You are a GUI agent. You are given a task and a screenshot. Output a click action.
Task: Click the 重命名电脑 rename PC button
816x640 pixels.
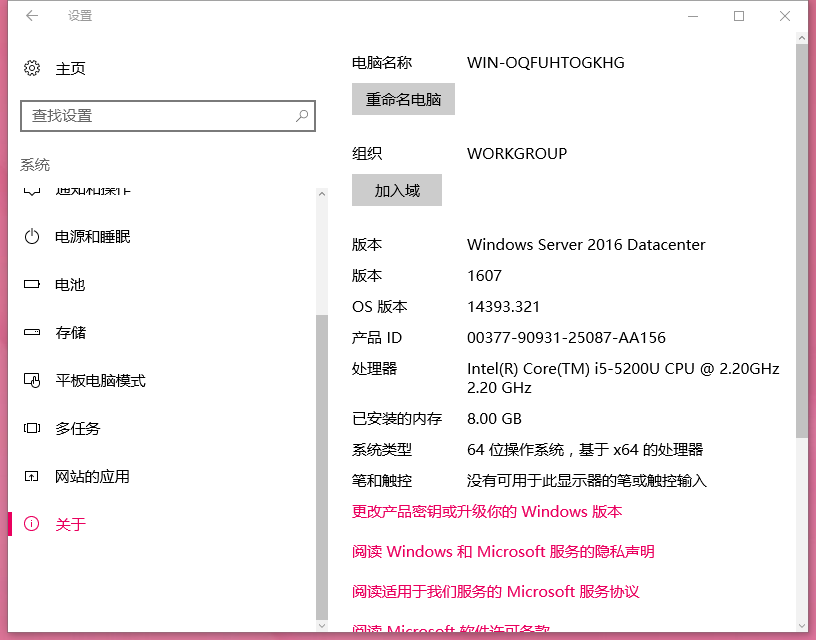[403, 99]
